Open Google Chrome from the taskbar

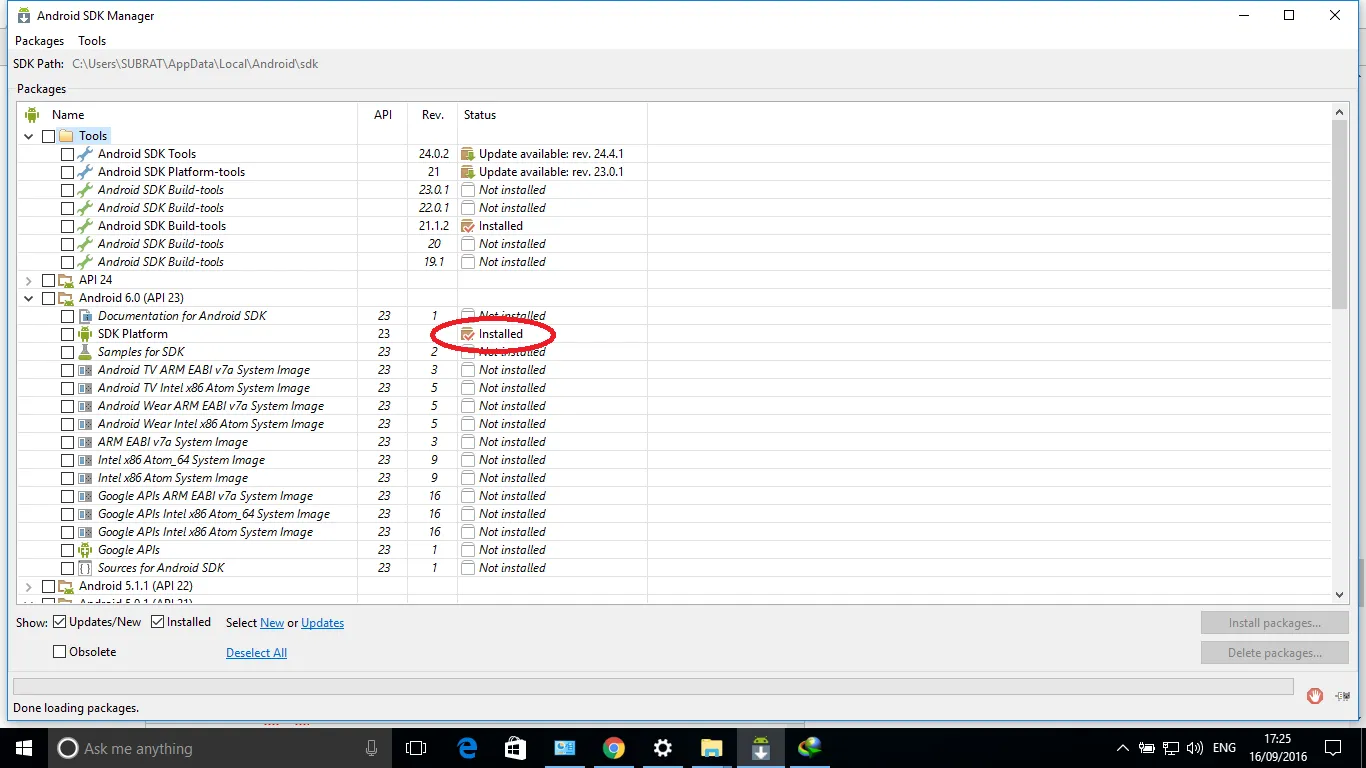coord(614,748)
